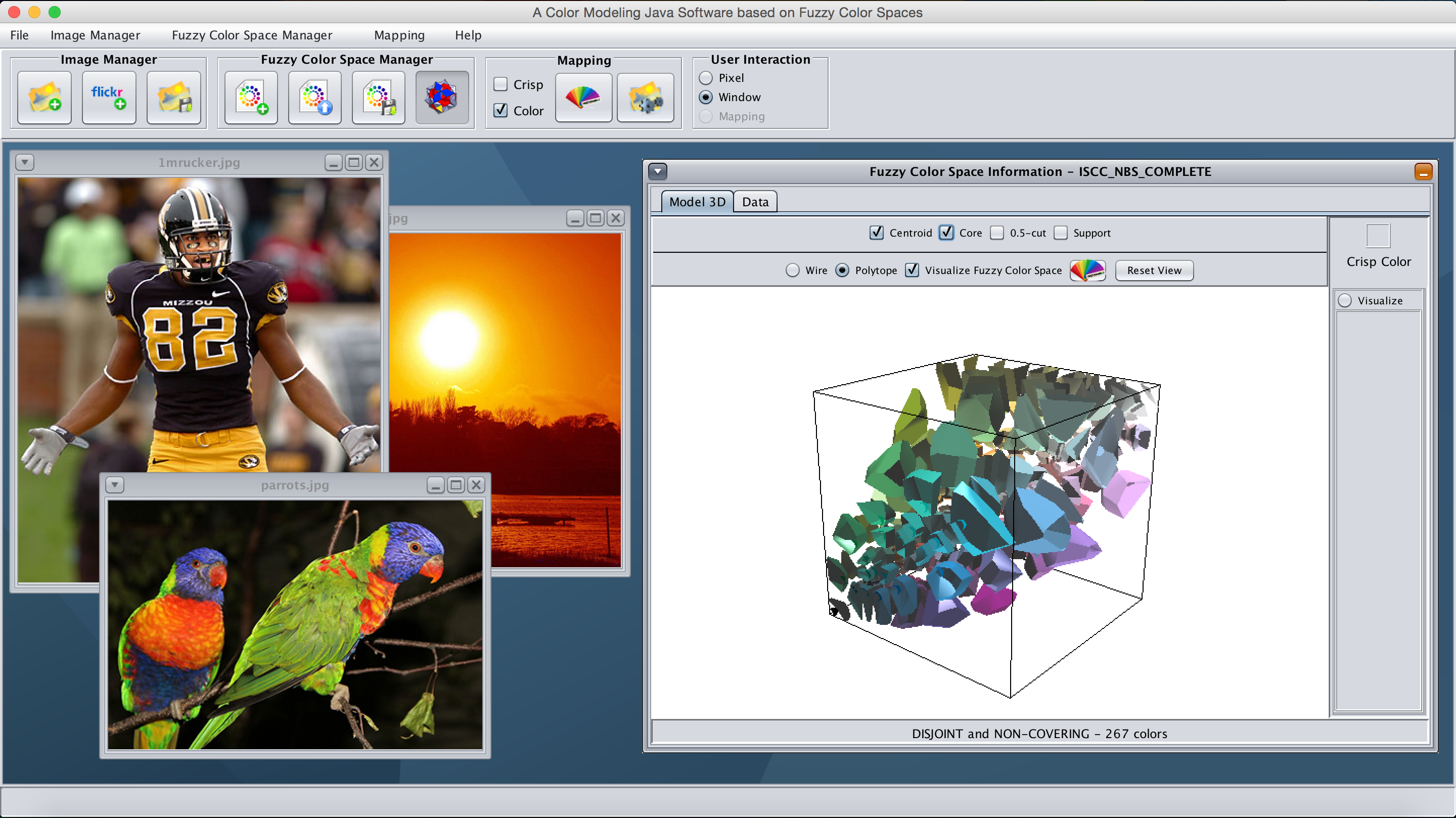Close the parrots.jpg window
Screen dimensions: 1456x818
coord(476,485)
